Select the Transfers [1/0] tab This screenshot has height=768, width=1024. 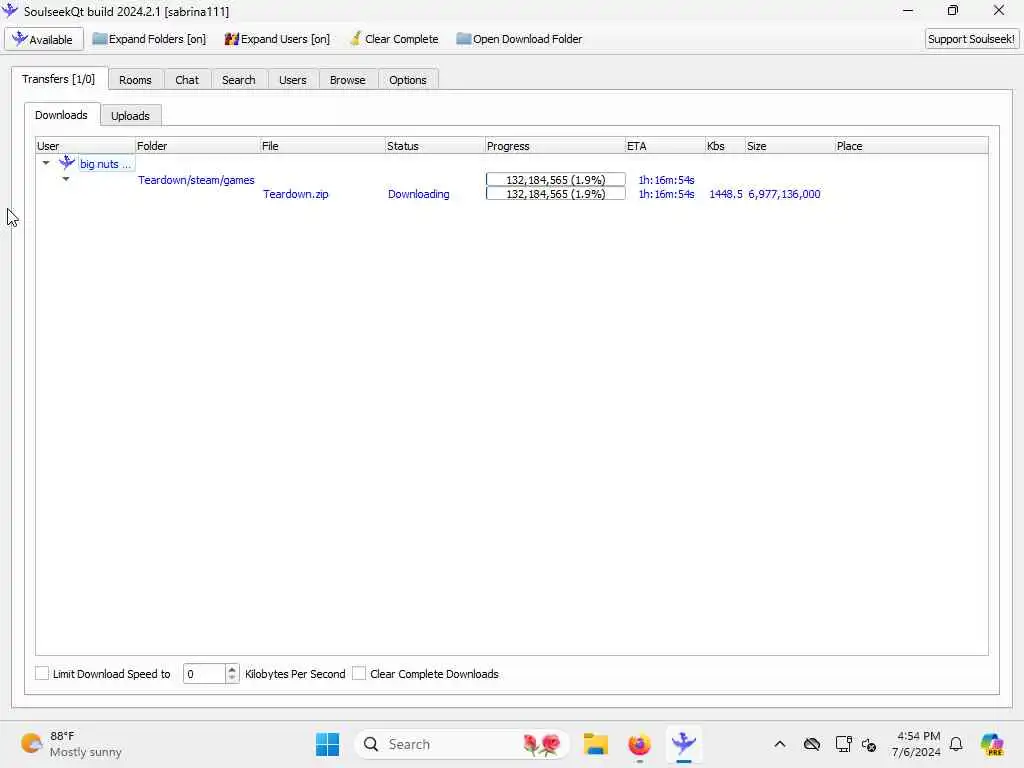pyautogui.click(x=59, y=79)
